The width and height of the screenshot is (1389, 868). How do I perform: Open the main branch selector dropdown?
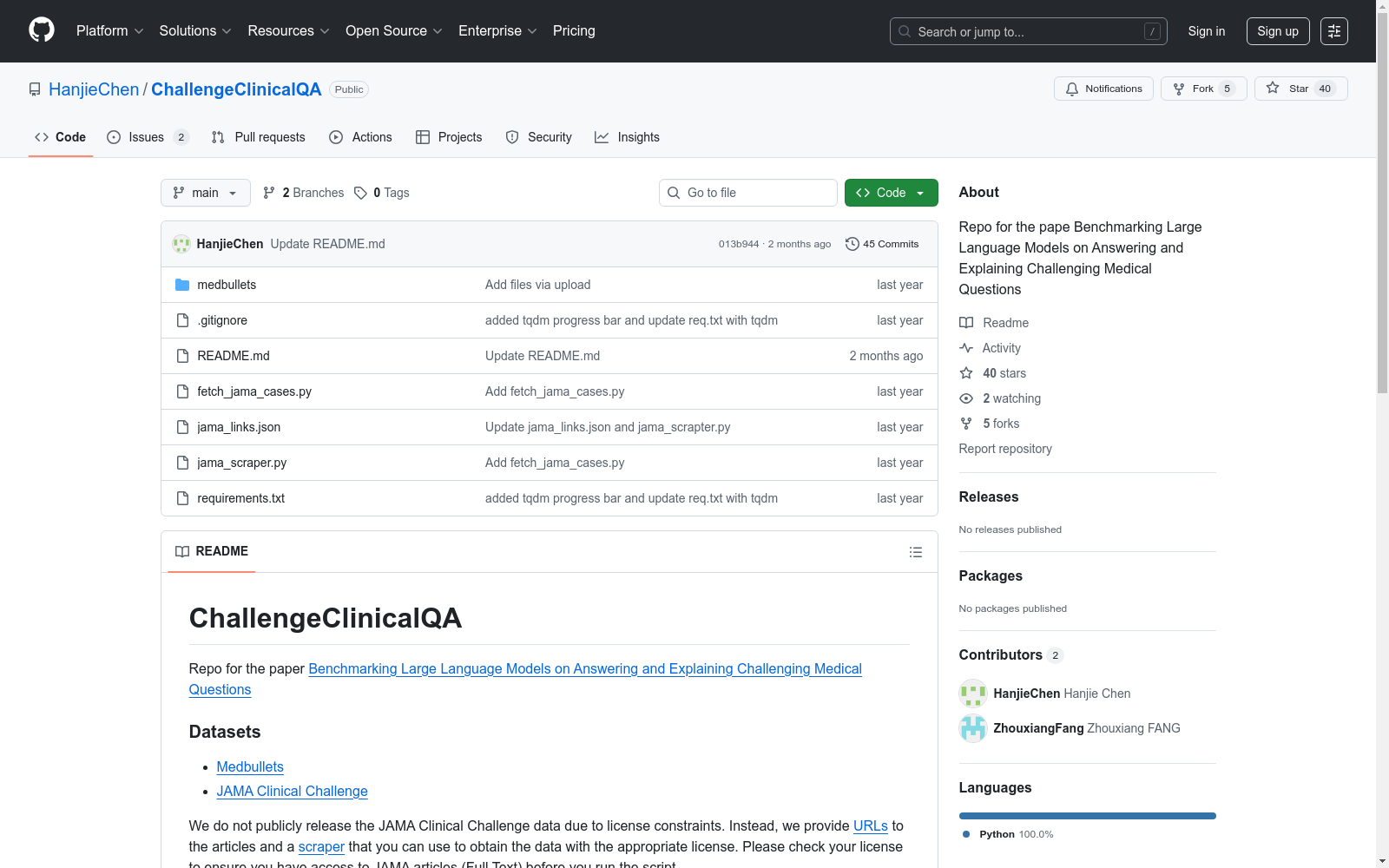tap(206, 193)
